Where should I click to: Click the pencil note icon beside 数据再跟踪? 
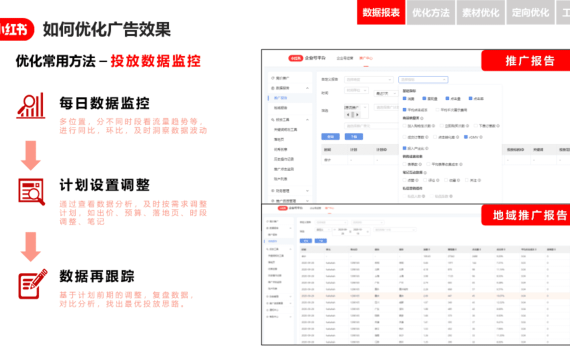tap(33, 284)
